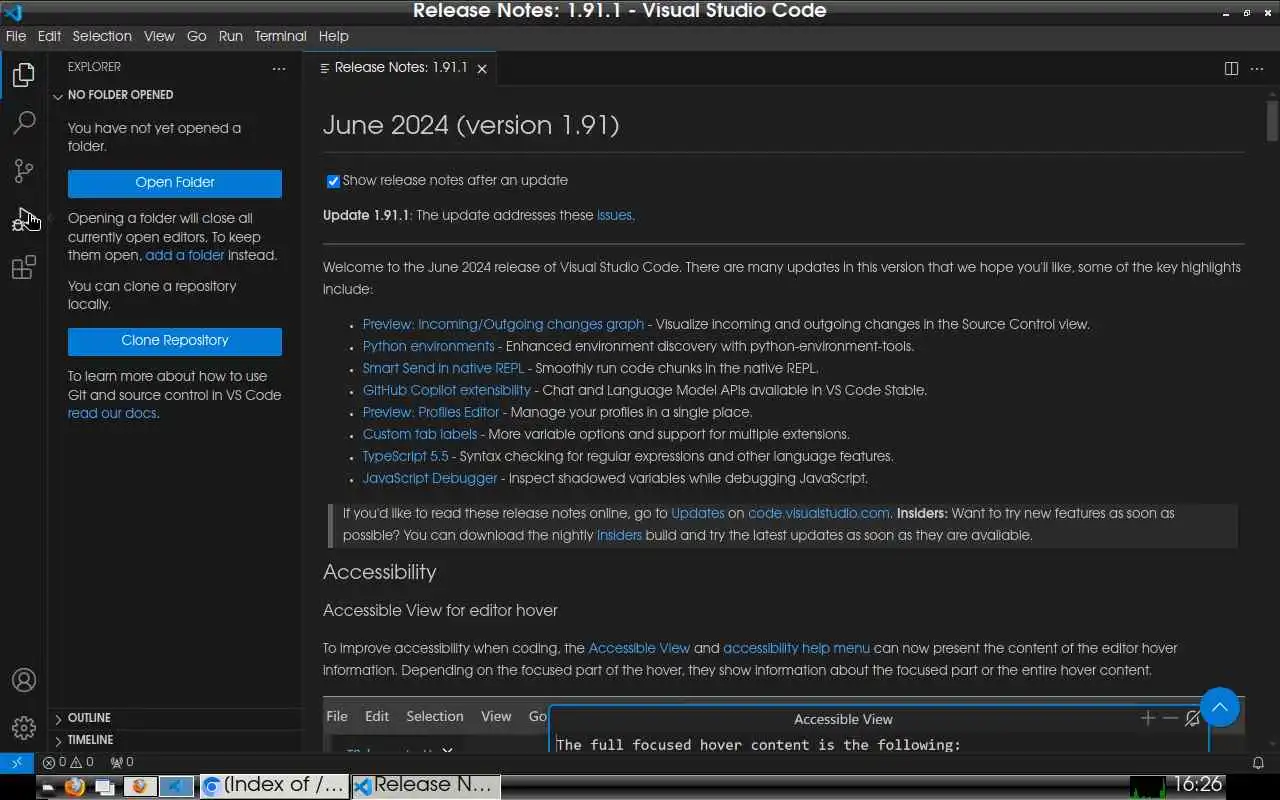Open the read our docs link
This screenshot has width=1280, height=800.
(x=112, y=413)
